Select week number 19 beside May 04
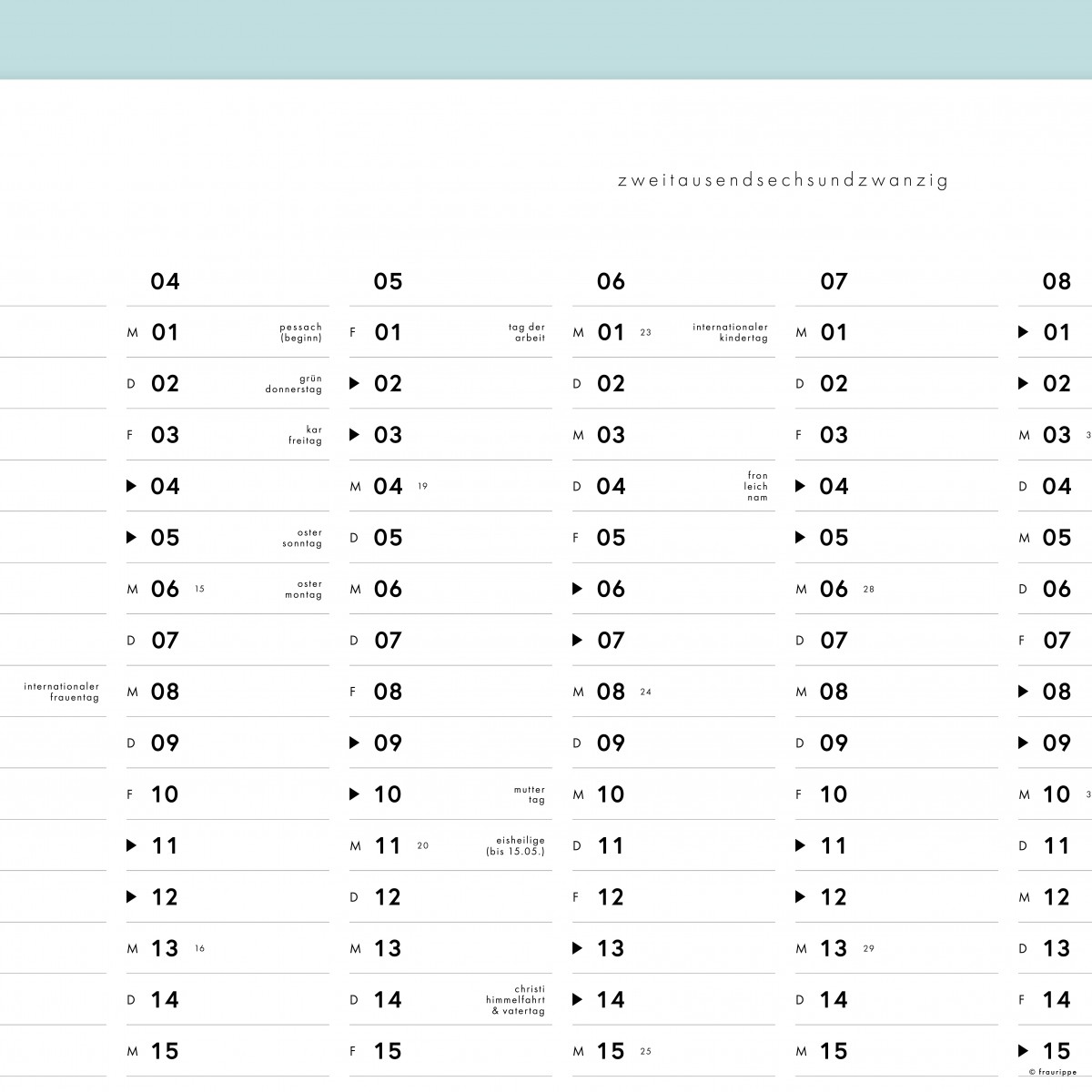This screenshot has width=1092, height=1092. pos(422,486)
